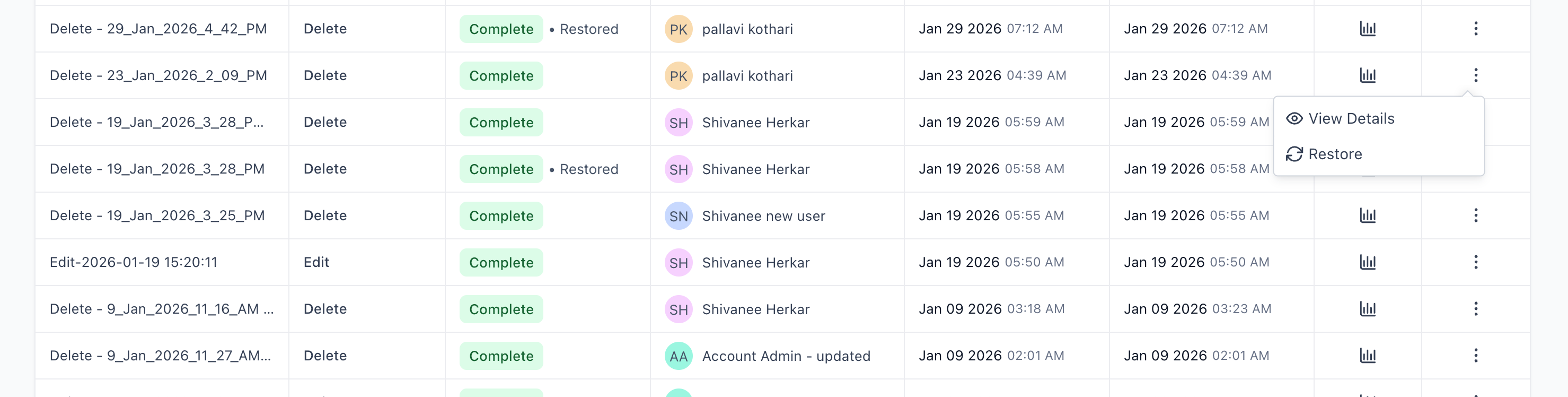Open kebab menu on Delete - 29_Jan_2026_4_42_PM row
Screen dimensions: 1568x397
click(x=1475, y=29)
